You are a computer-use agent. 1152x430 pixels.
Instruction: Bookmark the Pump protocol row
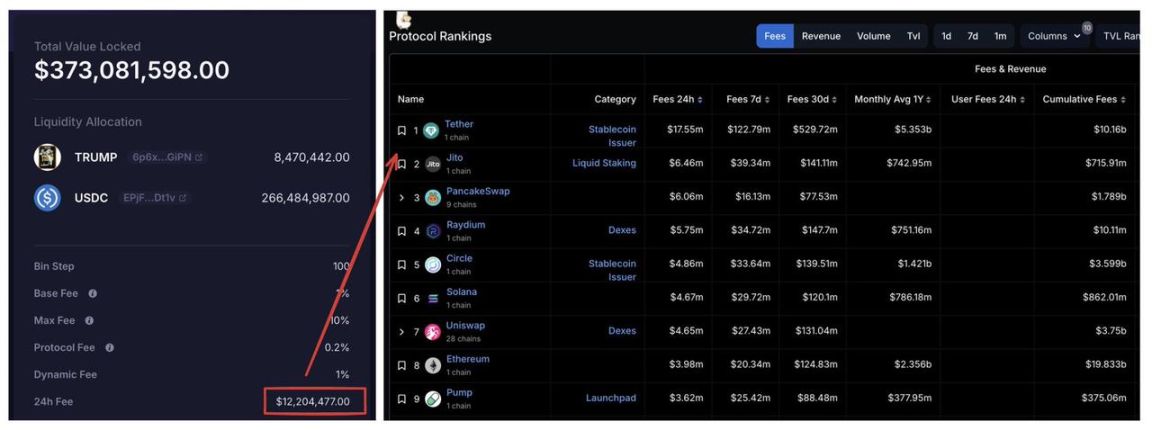tap(401, 399)
